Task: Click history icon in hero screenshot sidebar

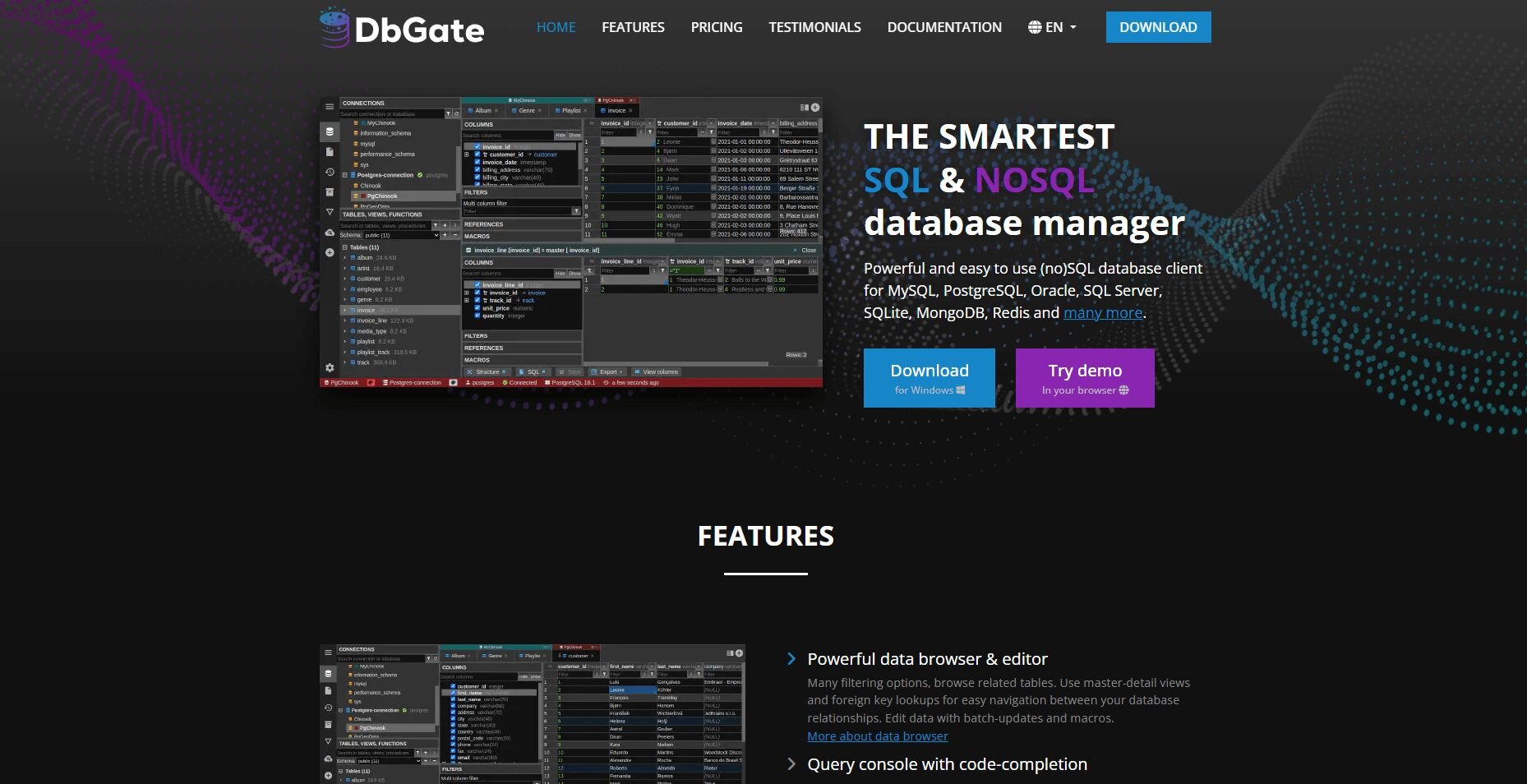Action: coord(330,173)
